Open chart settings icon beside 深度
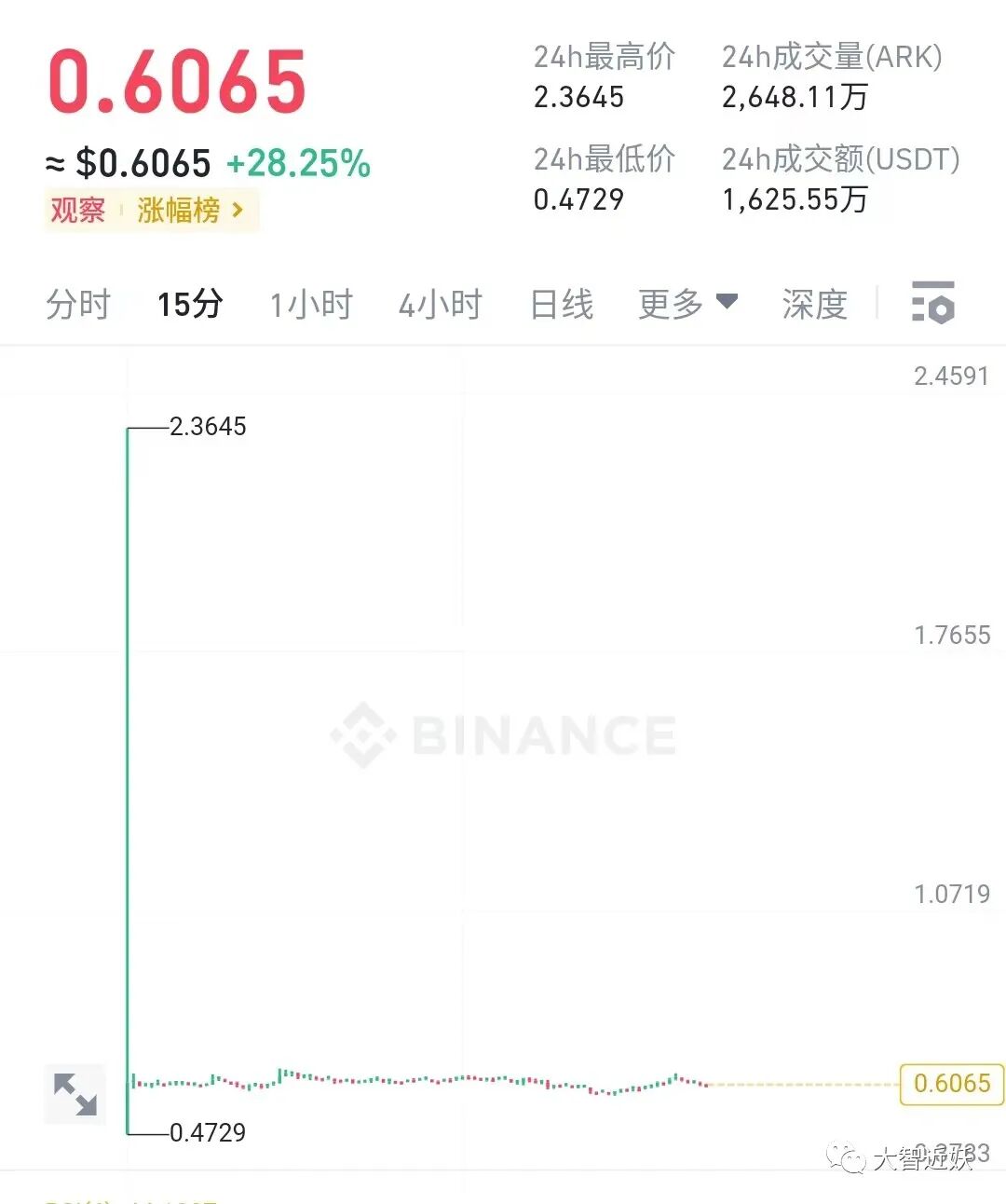 [932, 303]
